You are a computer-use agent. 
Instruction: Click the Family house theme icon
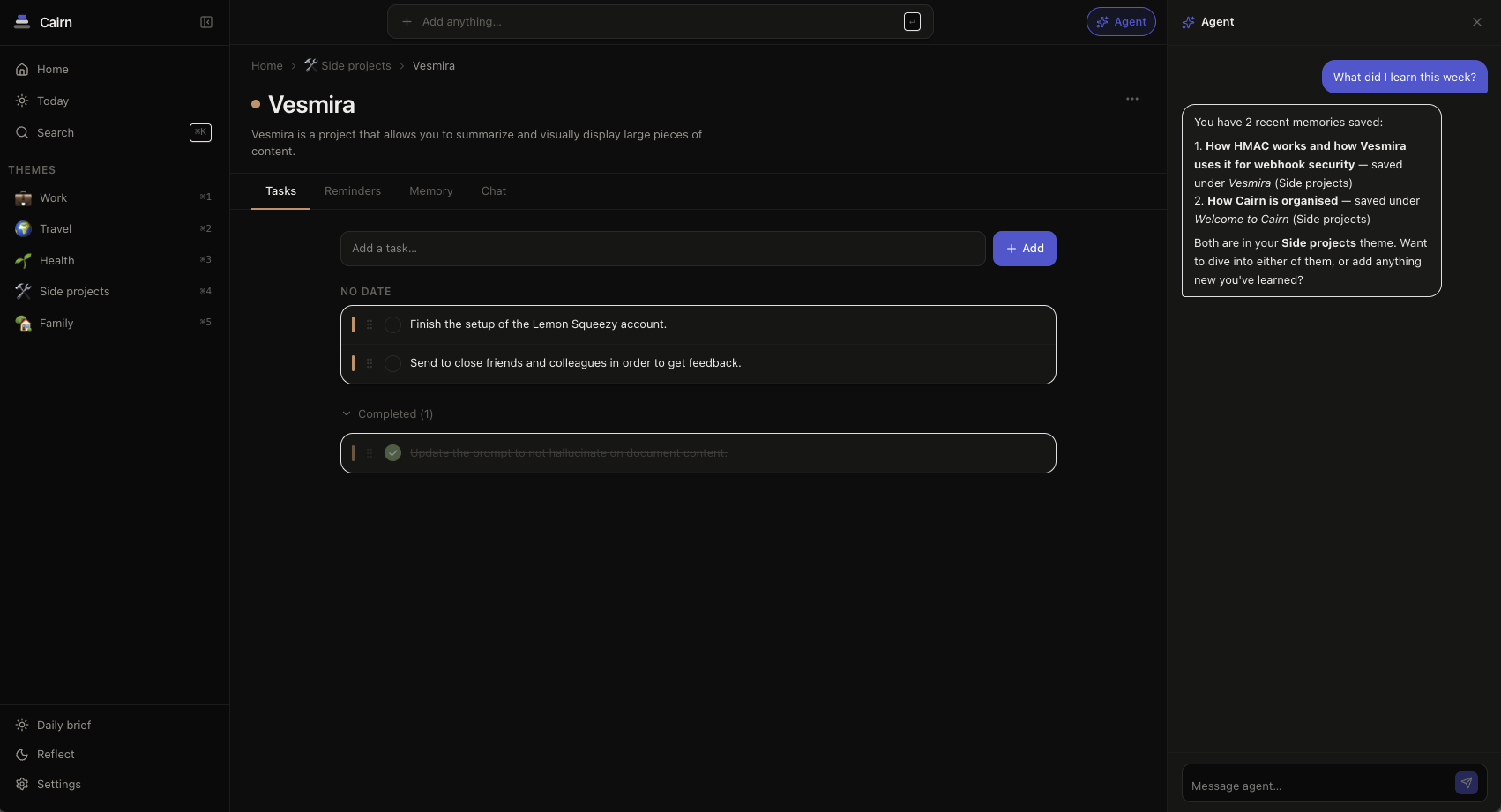click(24, 323)
